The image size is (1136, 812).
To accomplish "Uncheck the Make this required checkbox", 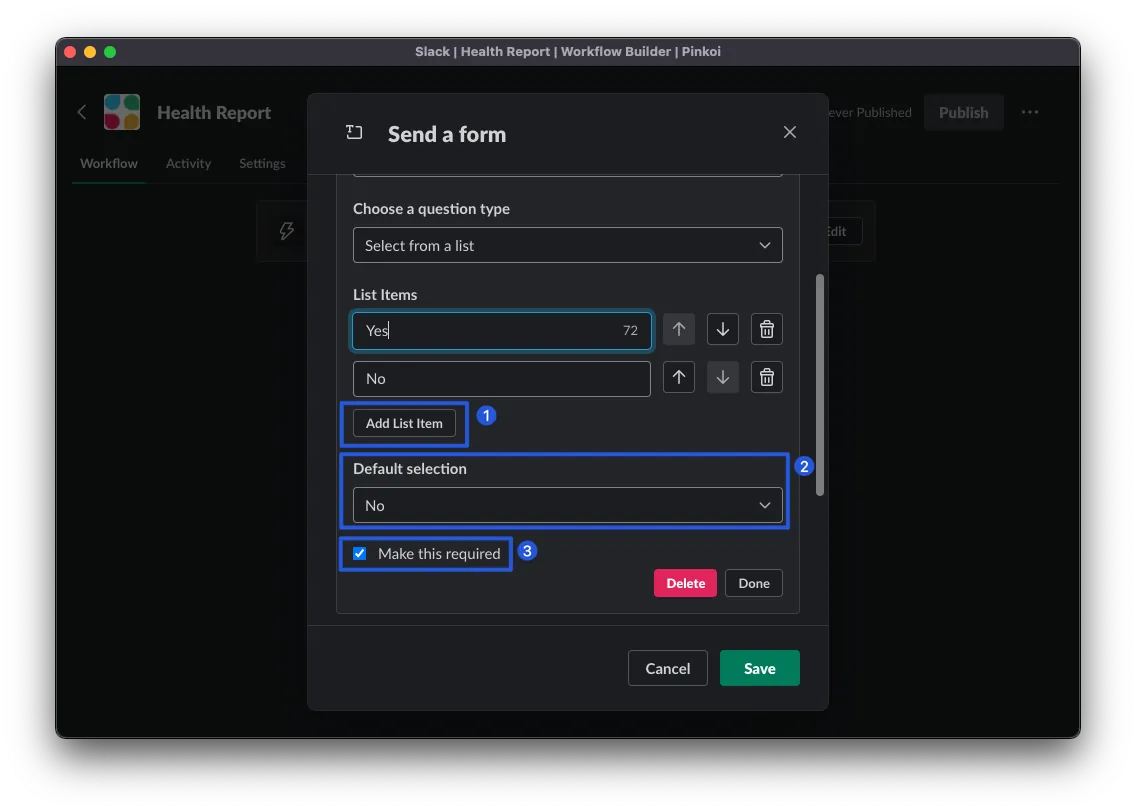I will (360, 554).
